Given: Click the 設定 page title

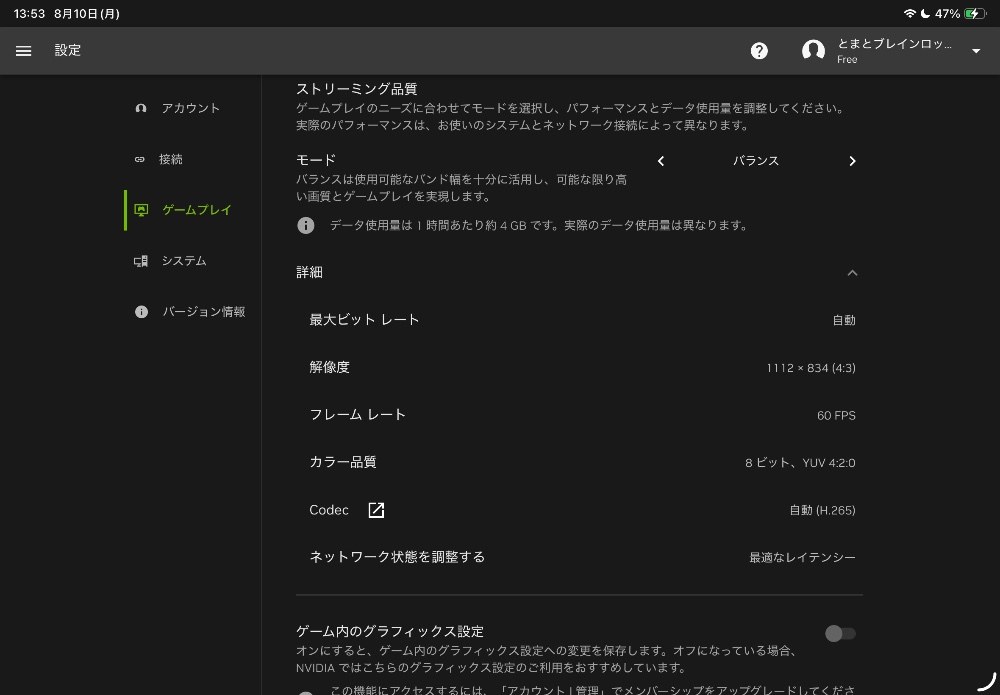Looking at the screenshot, I should coord(68,50).
